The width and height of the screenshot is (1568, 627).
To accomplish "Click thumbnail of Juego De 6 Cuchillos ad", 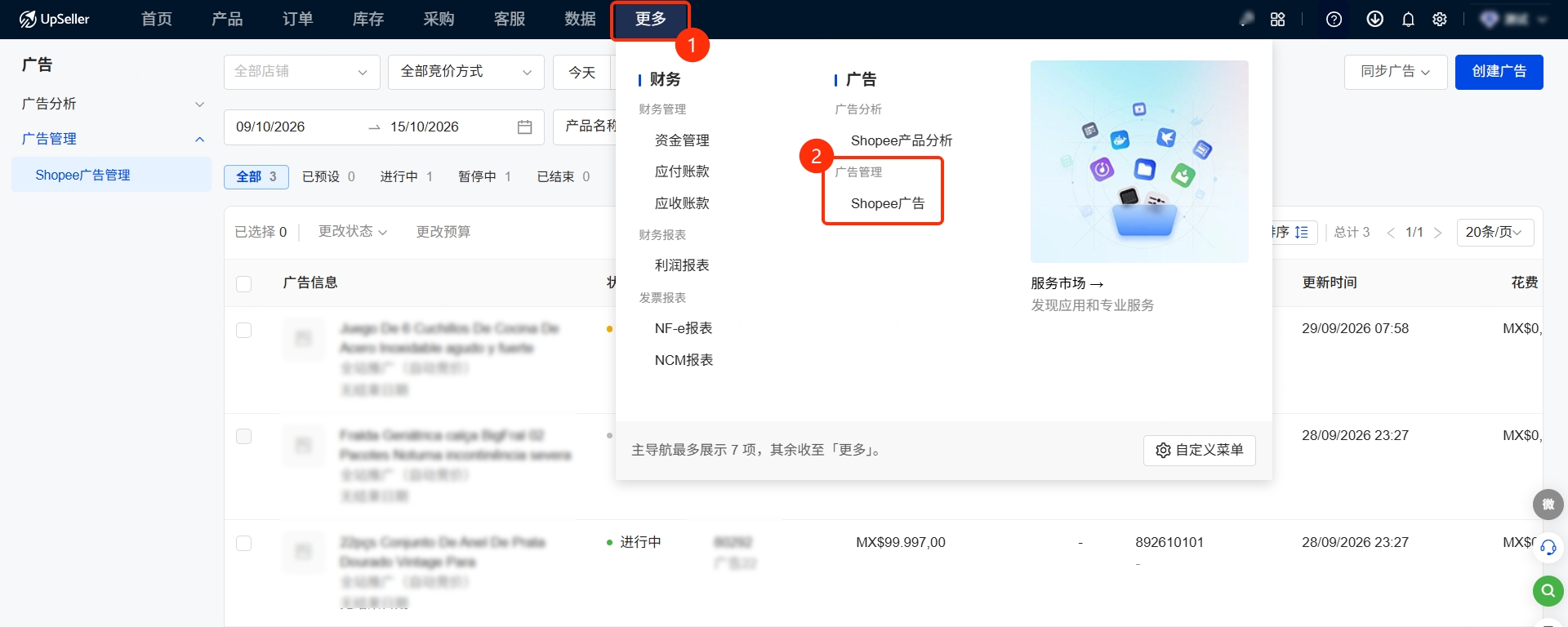I will 303,338.
